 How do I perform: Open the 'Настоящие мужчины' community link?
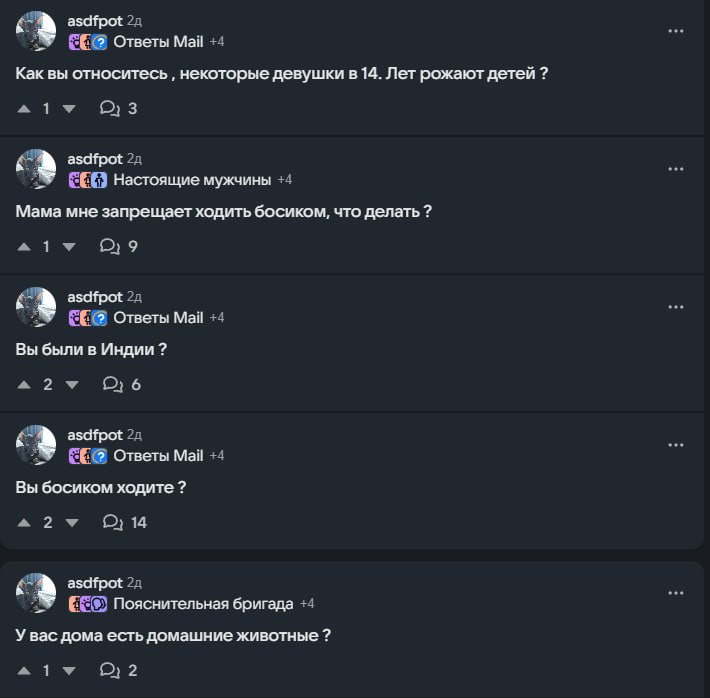[192, 180]
